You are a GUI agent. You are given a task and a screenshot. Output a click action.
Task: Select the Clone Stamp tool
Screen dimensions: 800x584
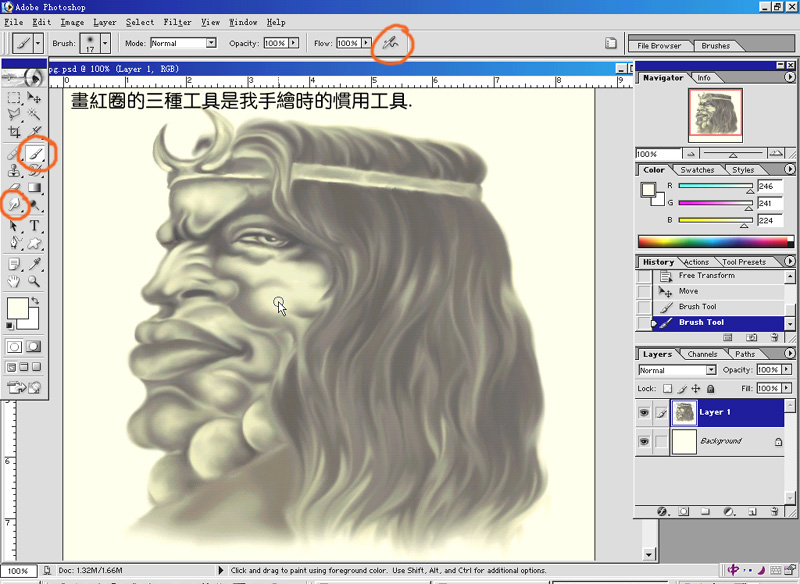14,171
